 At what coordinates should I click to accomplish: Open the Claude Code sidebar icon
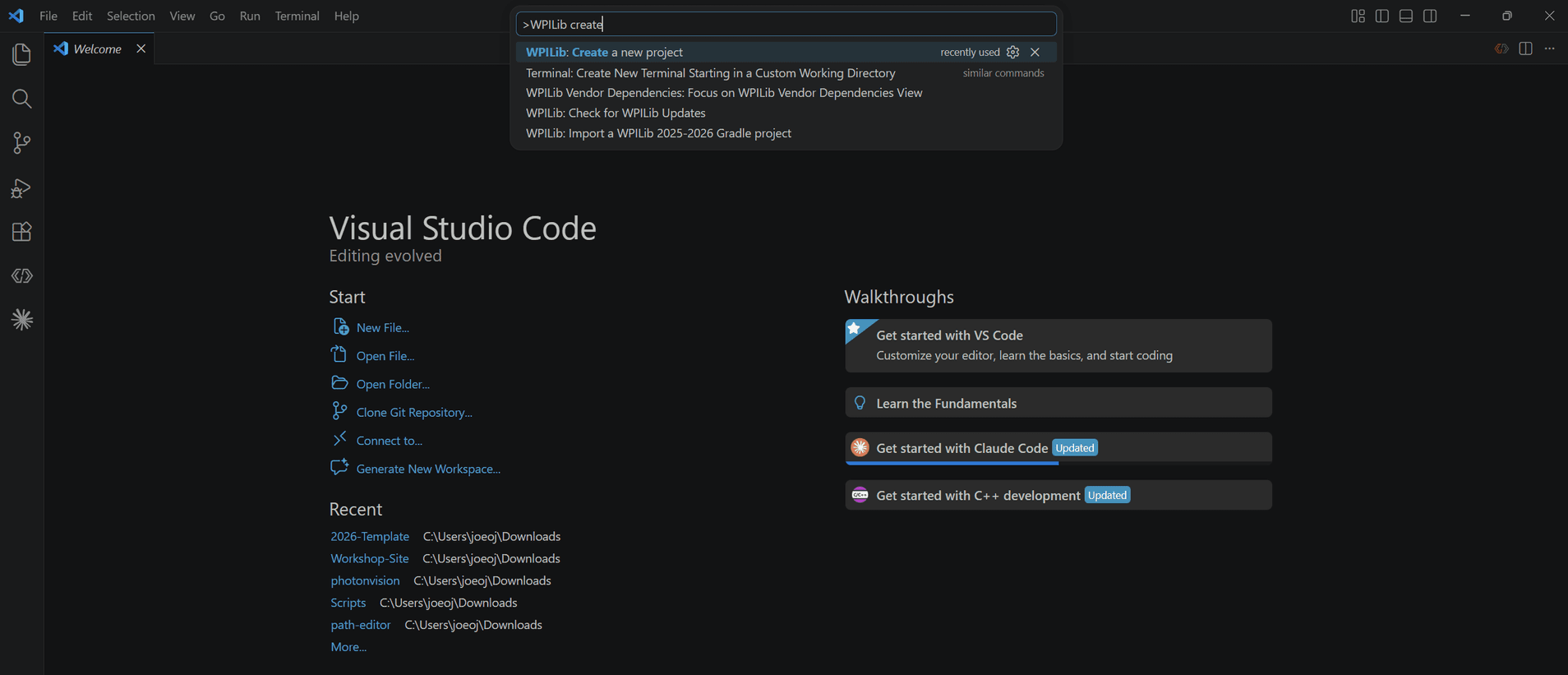tap(22, 320)
